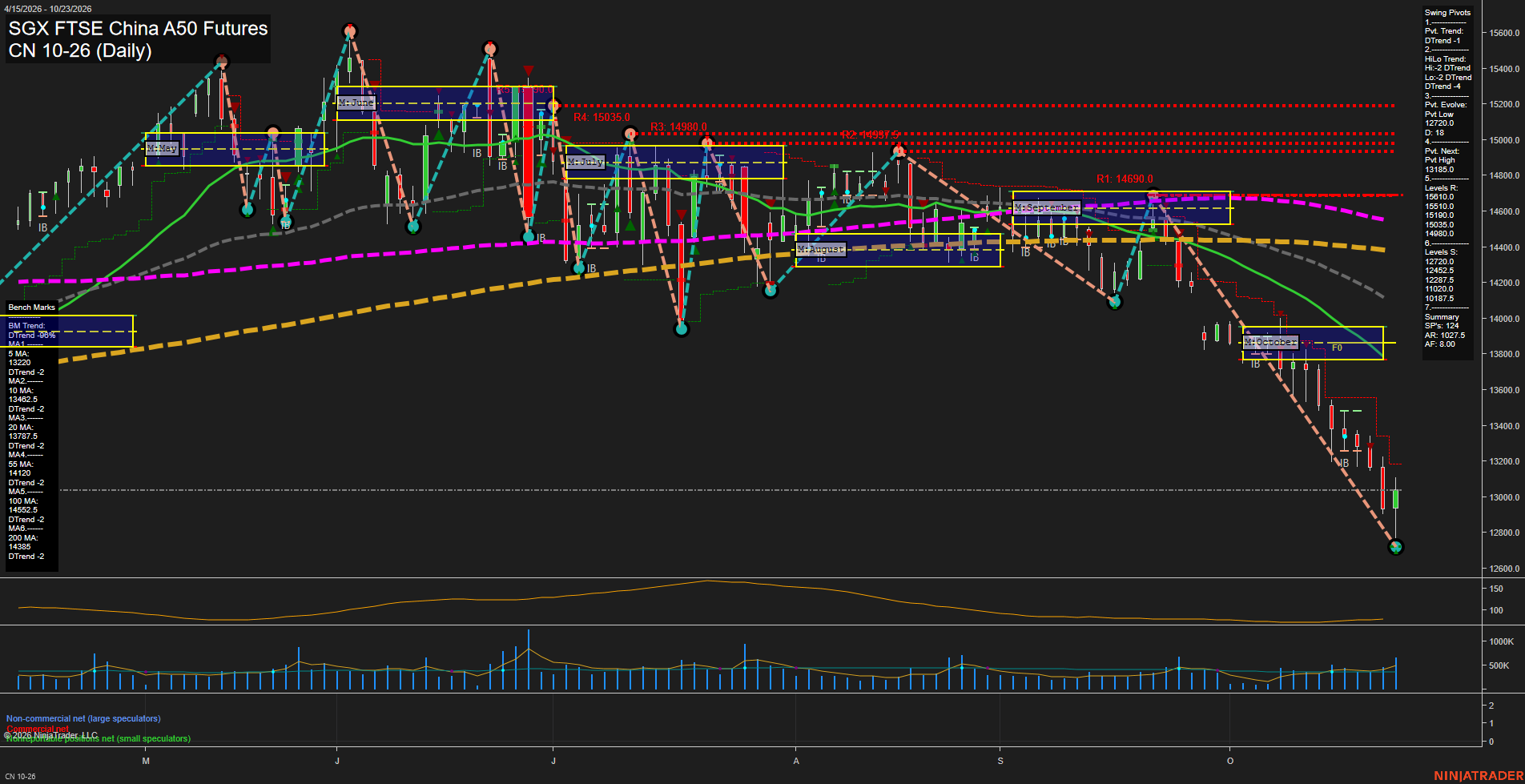Click the date range 4/15/2026 - 10/23/2026

pos(48,9)
